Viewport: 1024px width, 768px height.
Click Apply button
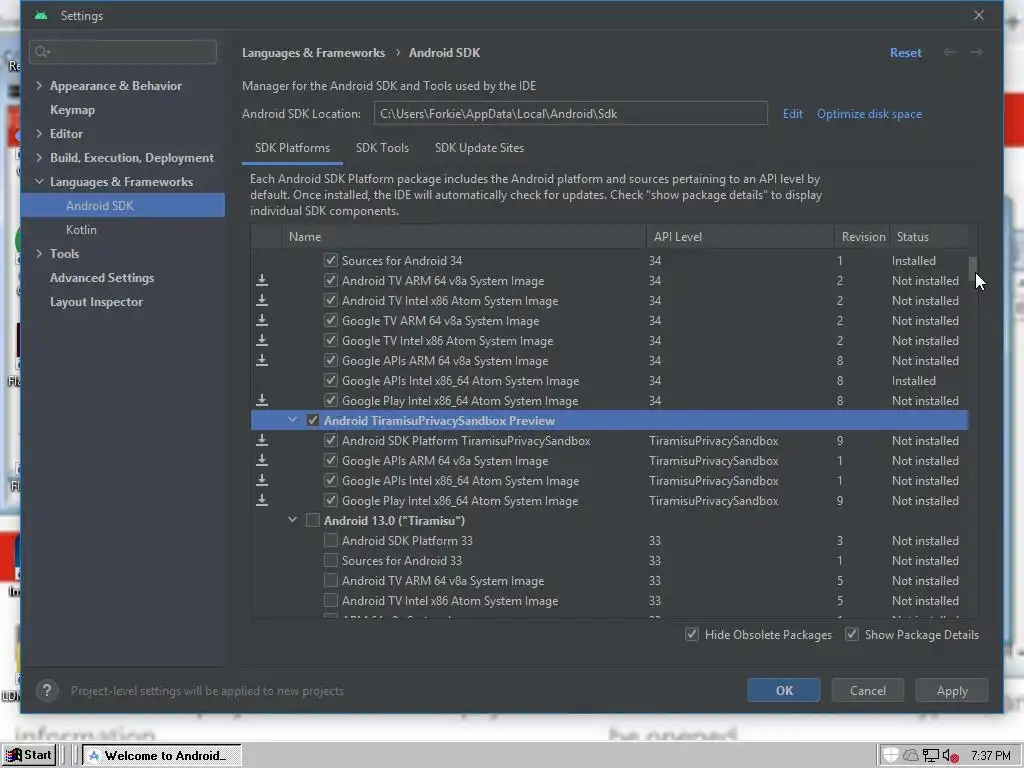952,690
